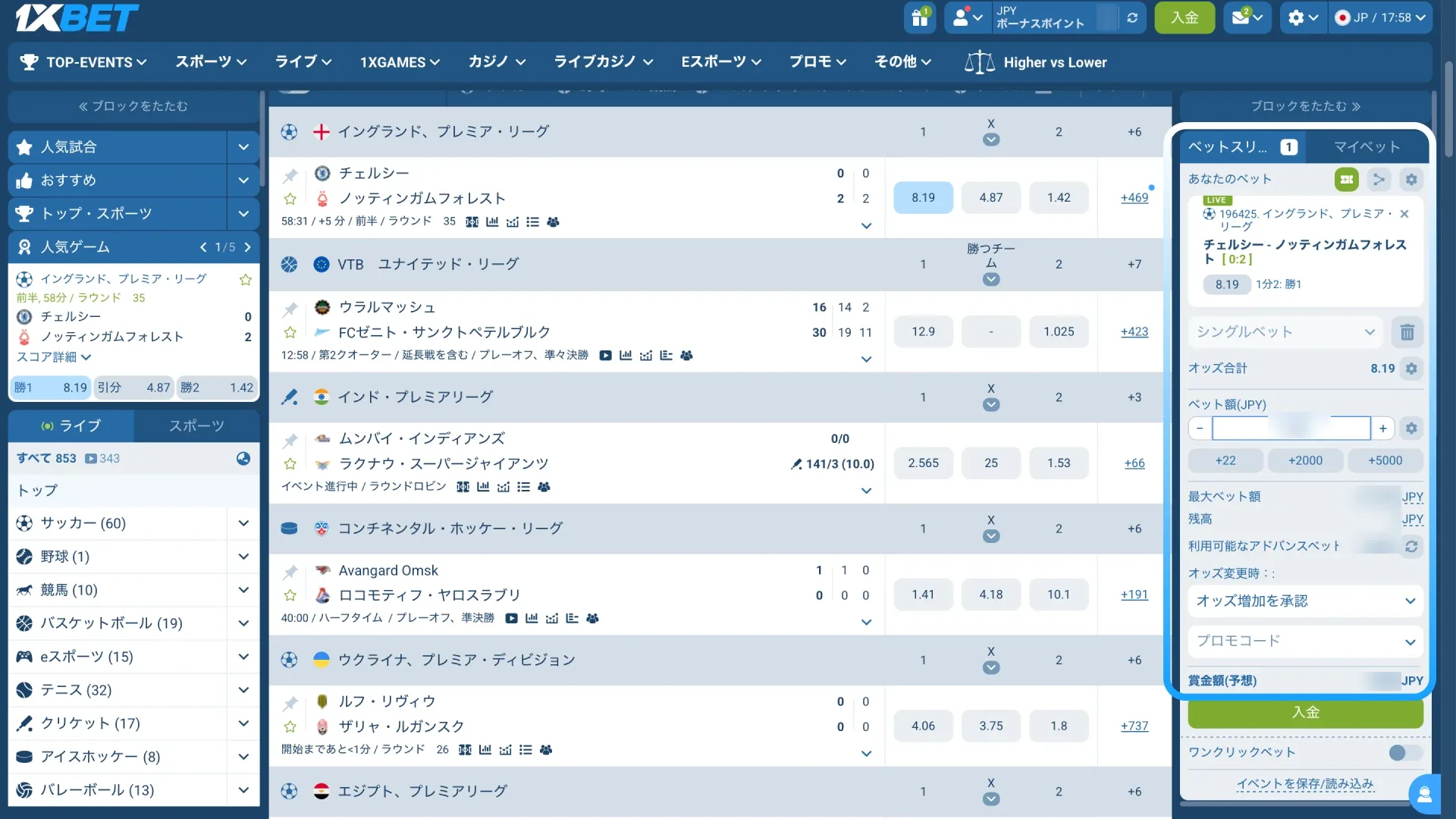Viewport: 1456px width, 819px height.
Task: Open the イベントを保存/読み込み link
Action: click(1305, 784)
